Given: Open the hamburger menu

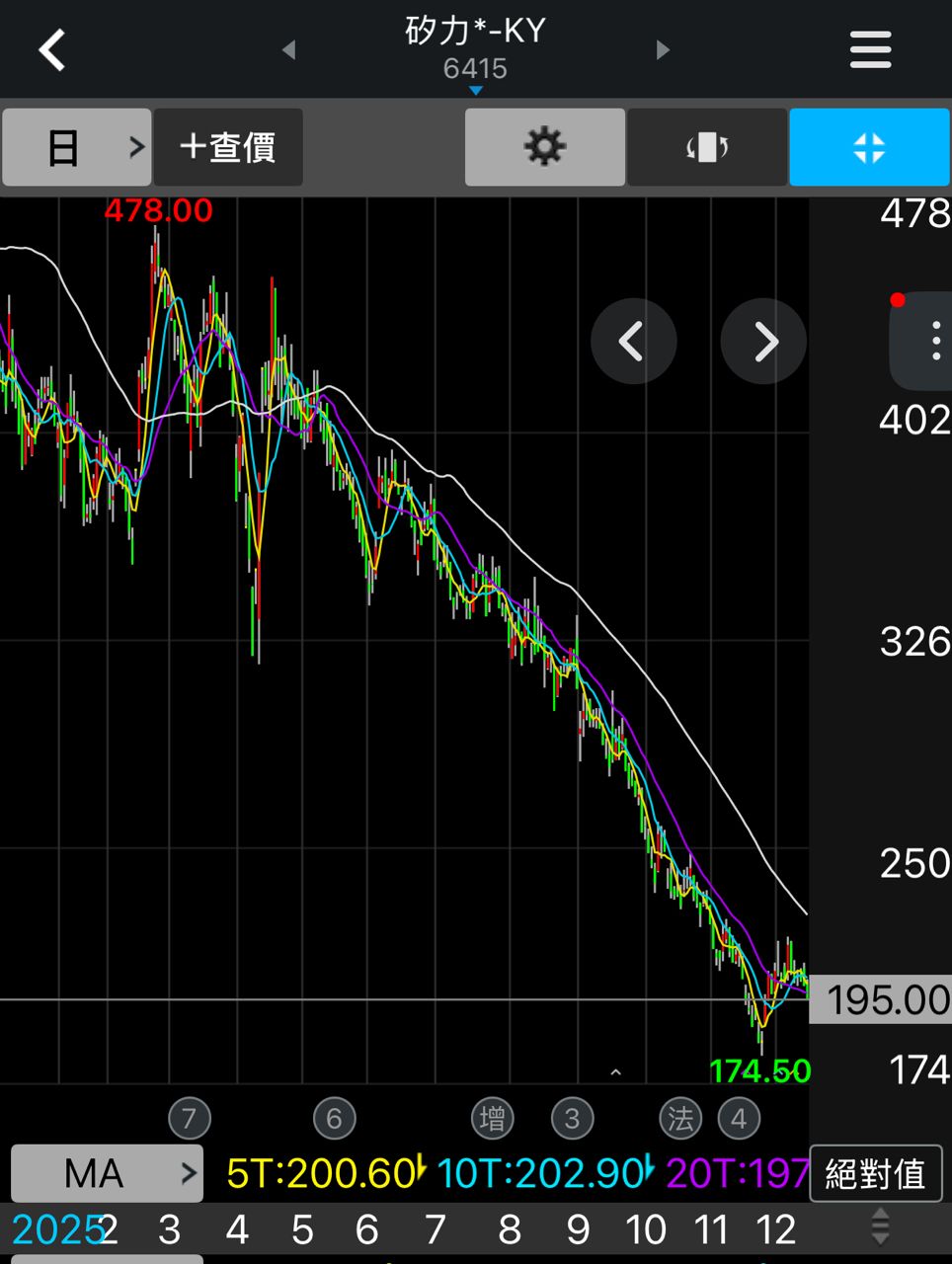Looking at the screenshot, I should click(x=870, y=49).
